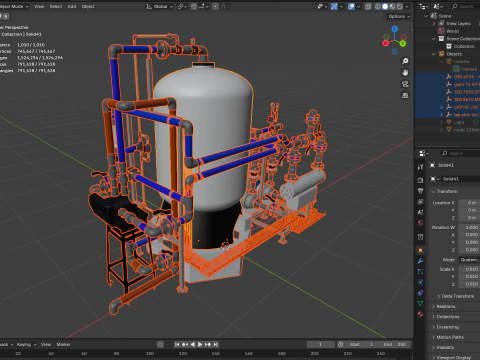
Task: Toggle X-ray display mode
Action: 368,6
